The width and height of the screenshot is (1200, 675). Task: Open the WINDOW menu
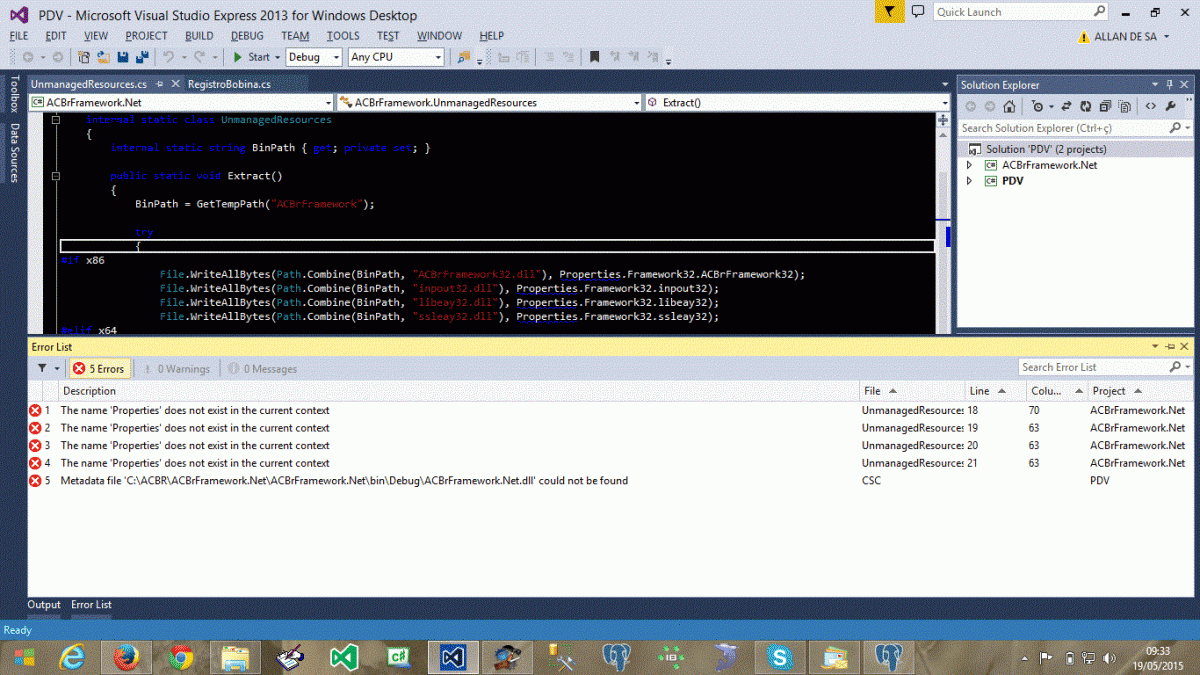[x=439, y=36]
